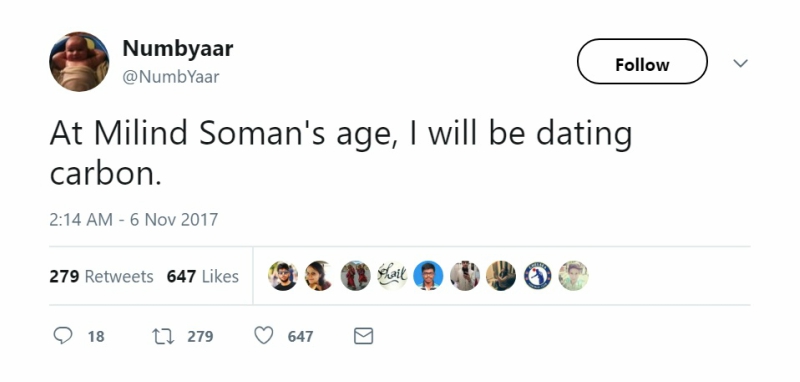Open first liker avatar with sunglasses
This screenshot has height=382, width=800.
point(283,276)
